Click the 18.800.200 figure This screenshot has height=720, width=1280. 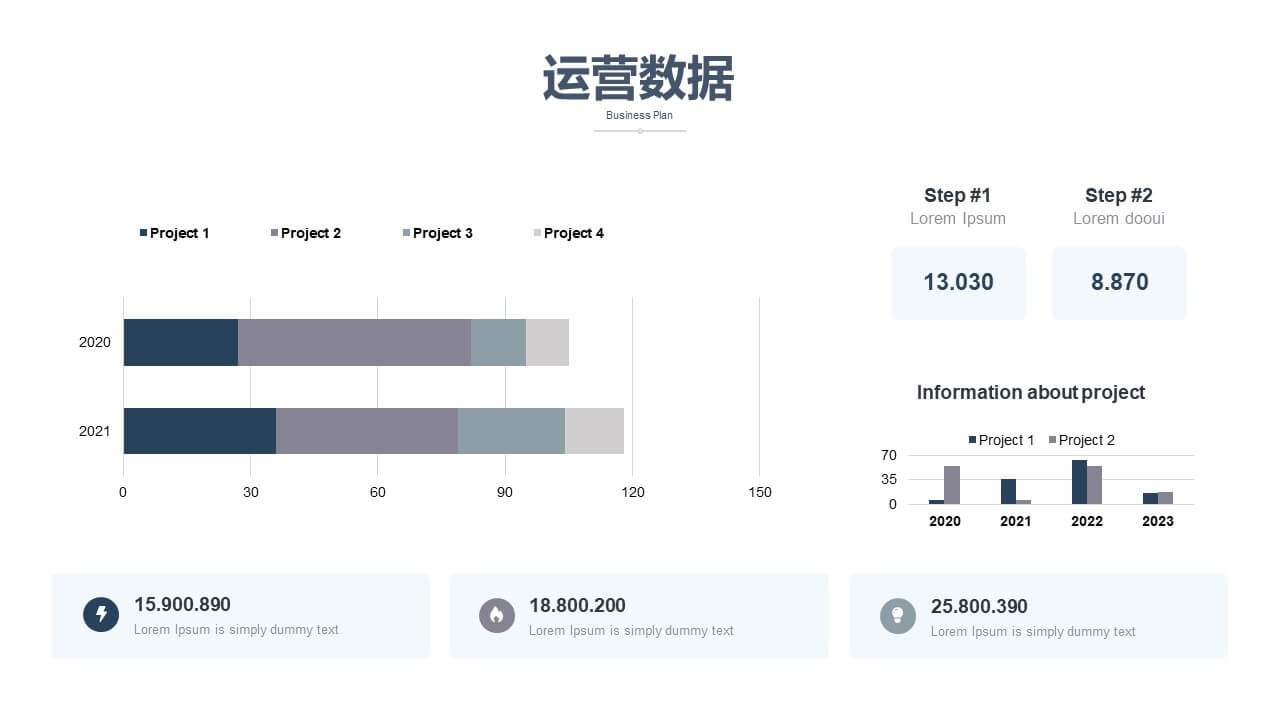coord(577,605)
